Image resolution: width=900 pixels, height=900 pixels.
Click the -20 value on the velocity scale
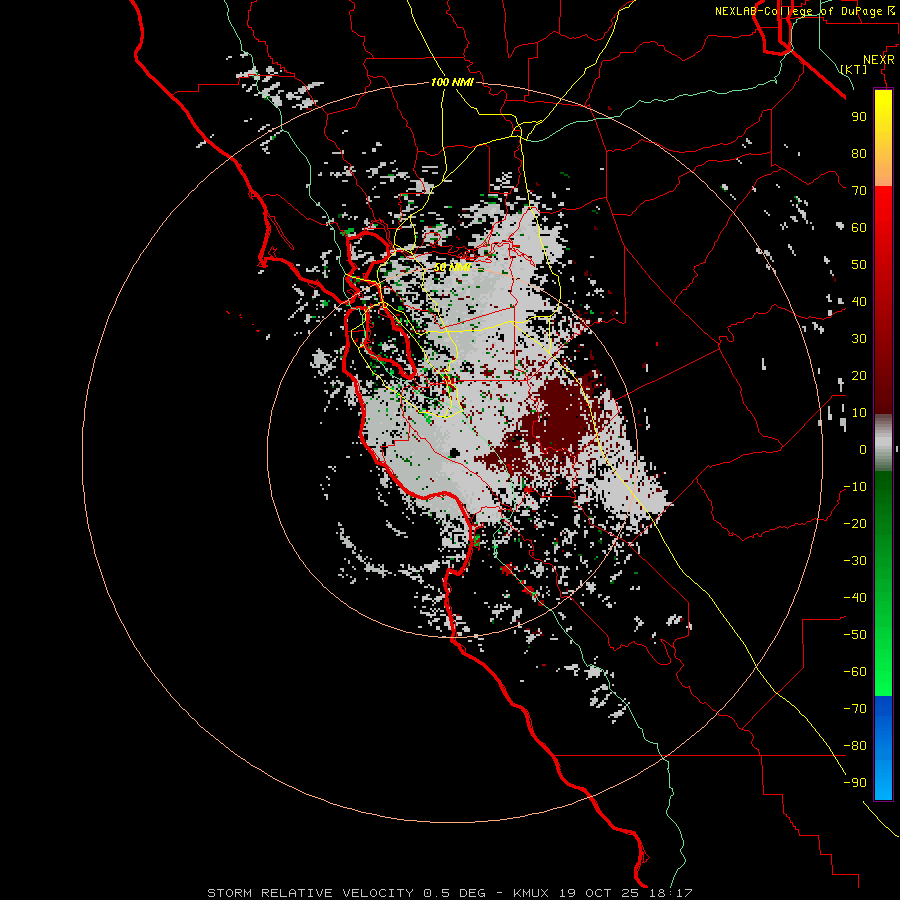[855, 523]
